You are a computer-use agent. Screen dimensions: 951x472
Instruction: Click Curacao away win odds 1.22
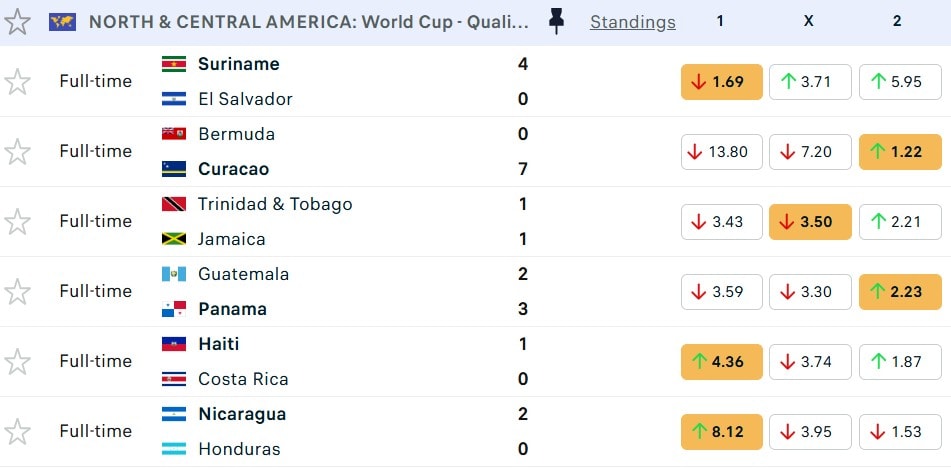click(x=899, y=152)
